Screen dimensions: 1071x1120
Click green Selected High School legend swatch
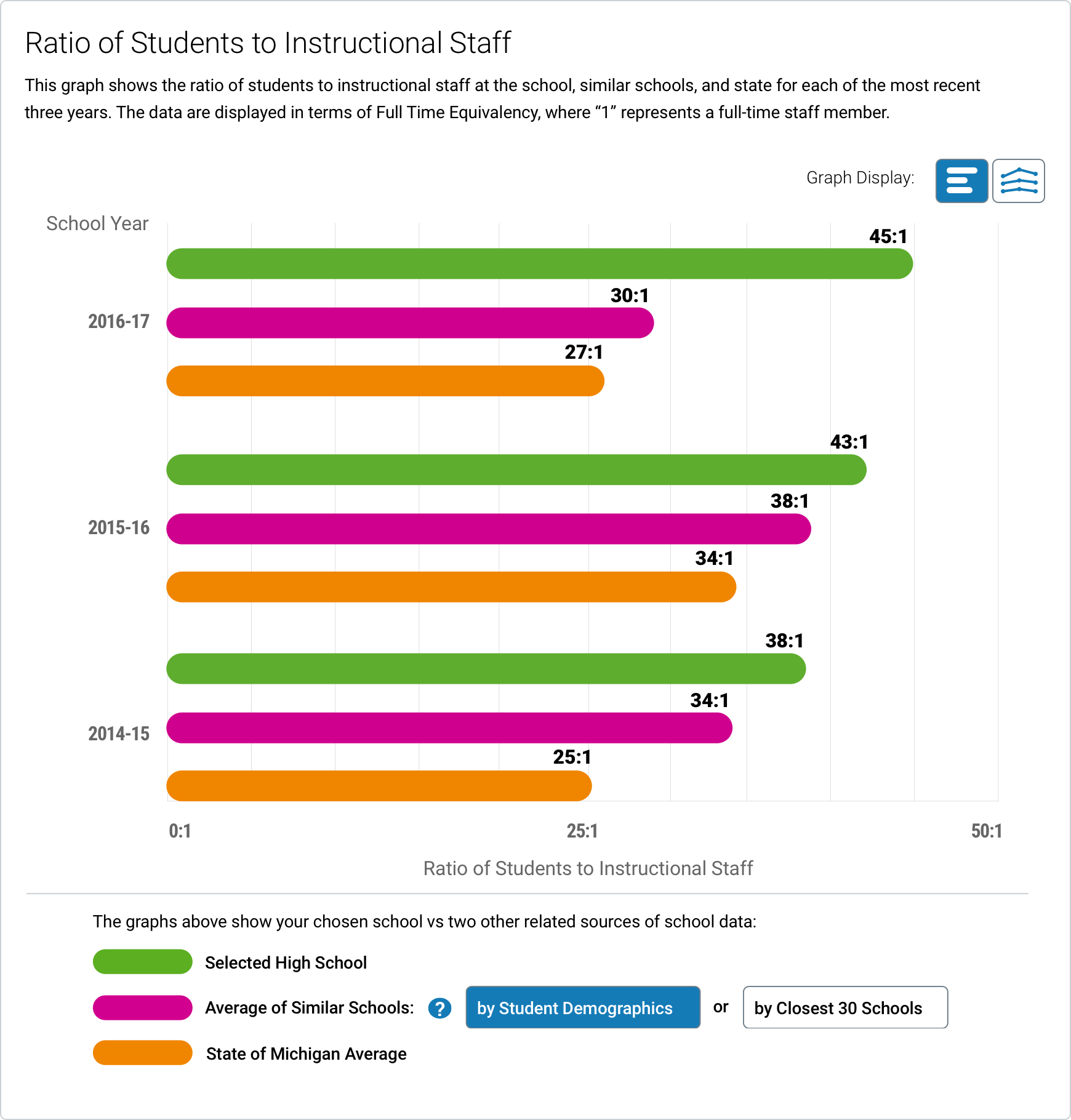tap(143, 962)
